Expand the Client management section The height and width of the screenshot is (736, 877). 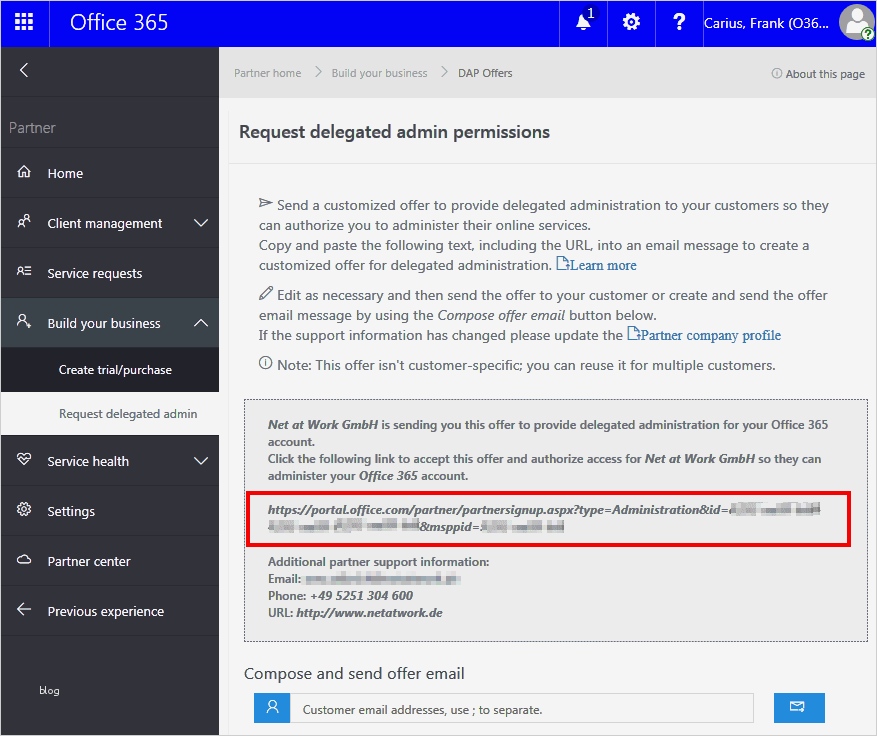tap(199, 222)
